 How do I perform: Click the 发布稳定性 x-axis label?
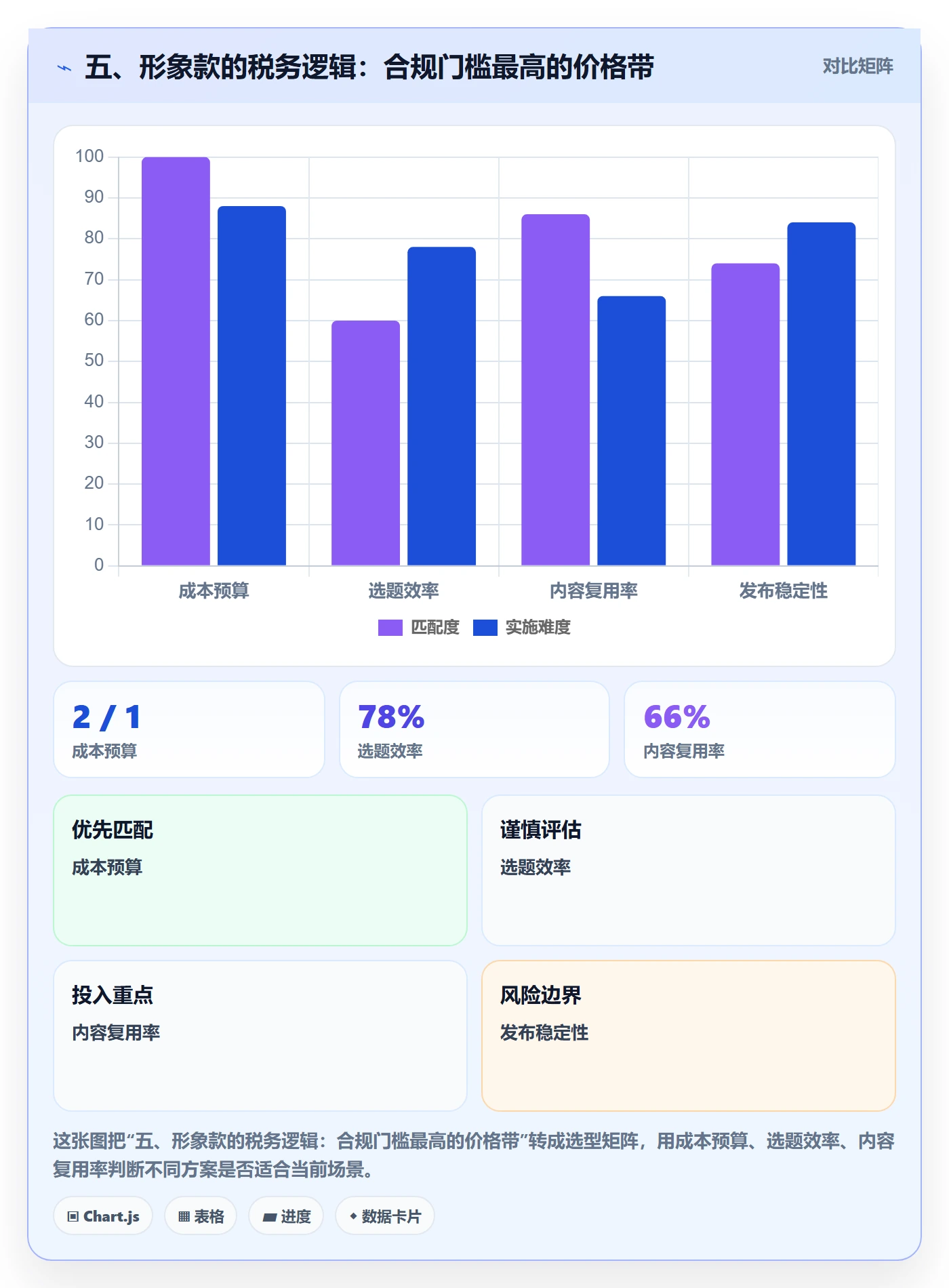coord(783,591)
